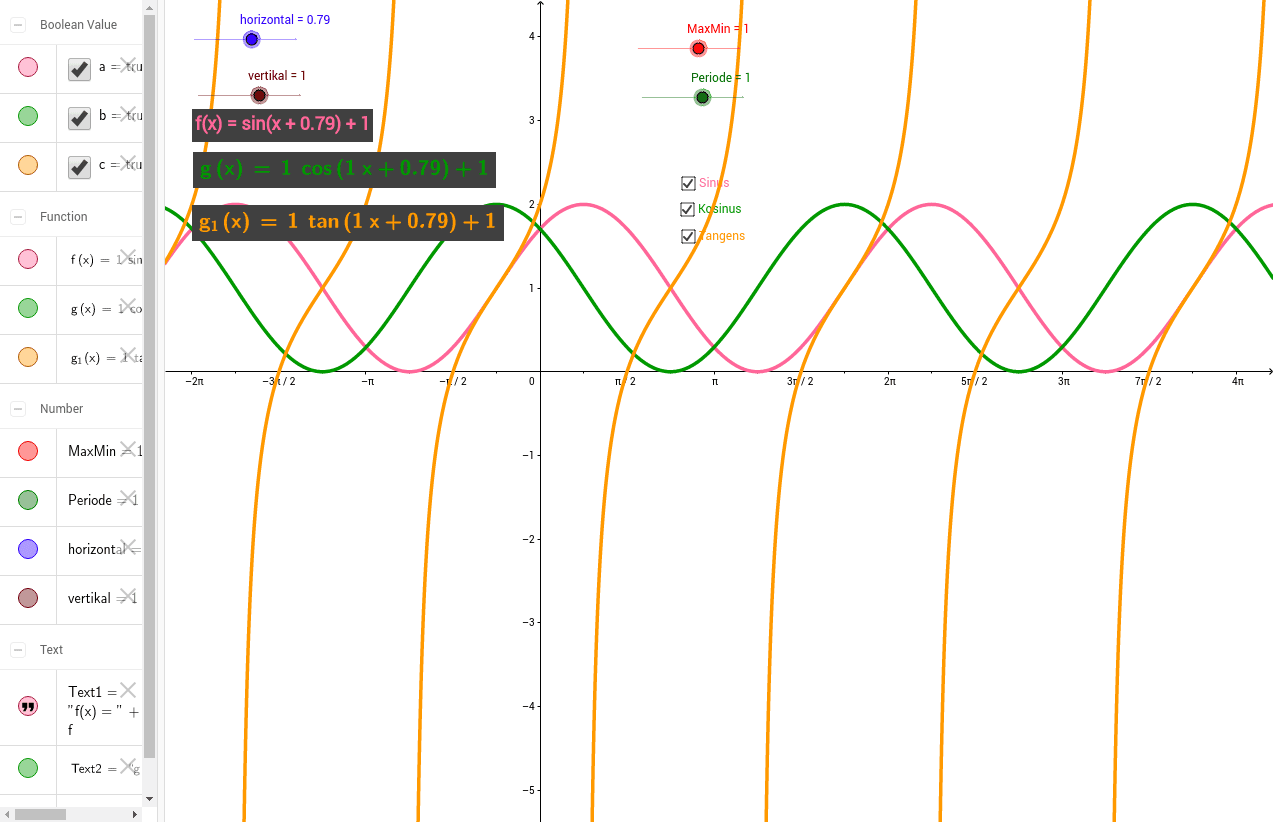
Task: Delete MaxMin with its X icon
Action: click(128, 448)
